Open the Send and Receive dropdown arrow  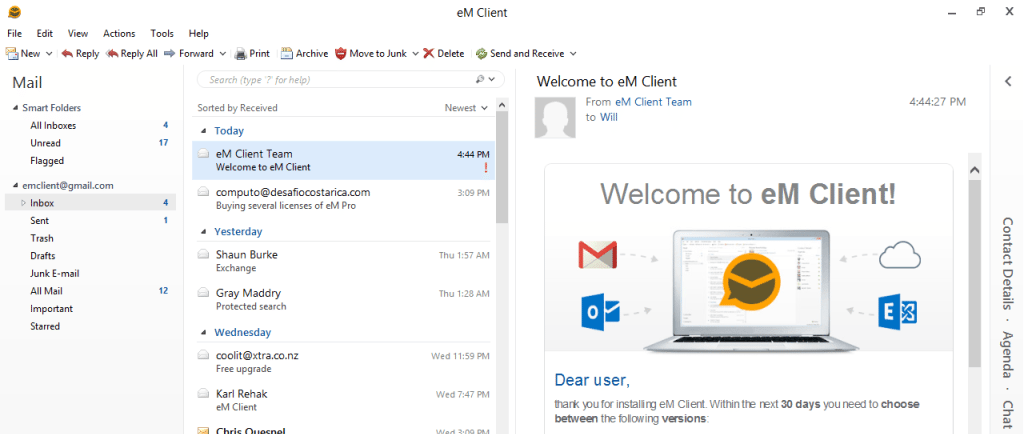[x=573, y=54]
